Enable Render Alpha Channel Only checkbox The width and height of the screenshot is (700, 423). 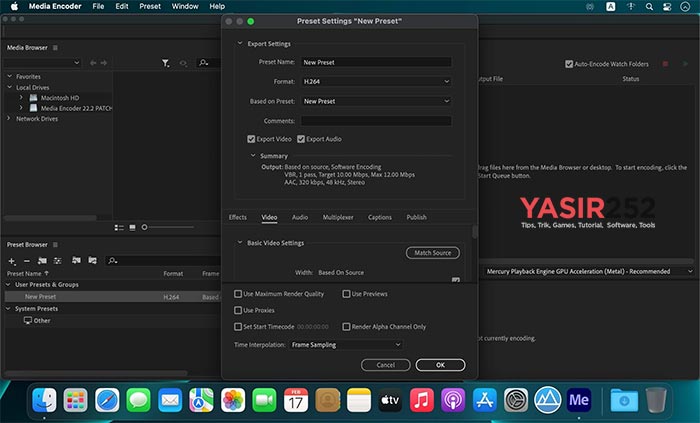pyautogui.click(x=346, y=327)
